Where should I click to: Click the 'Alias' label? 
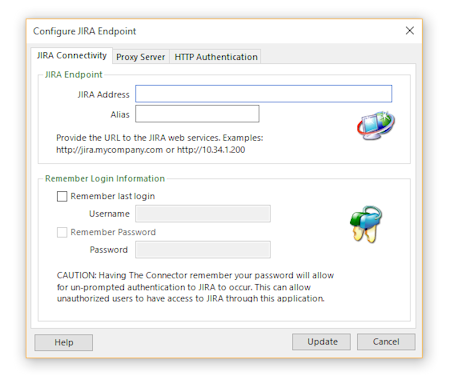(120, 115)
